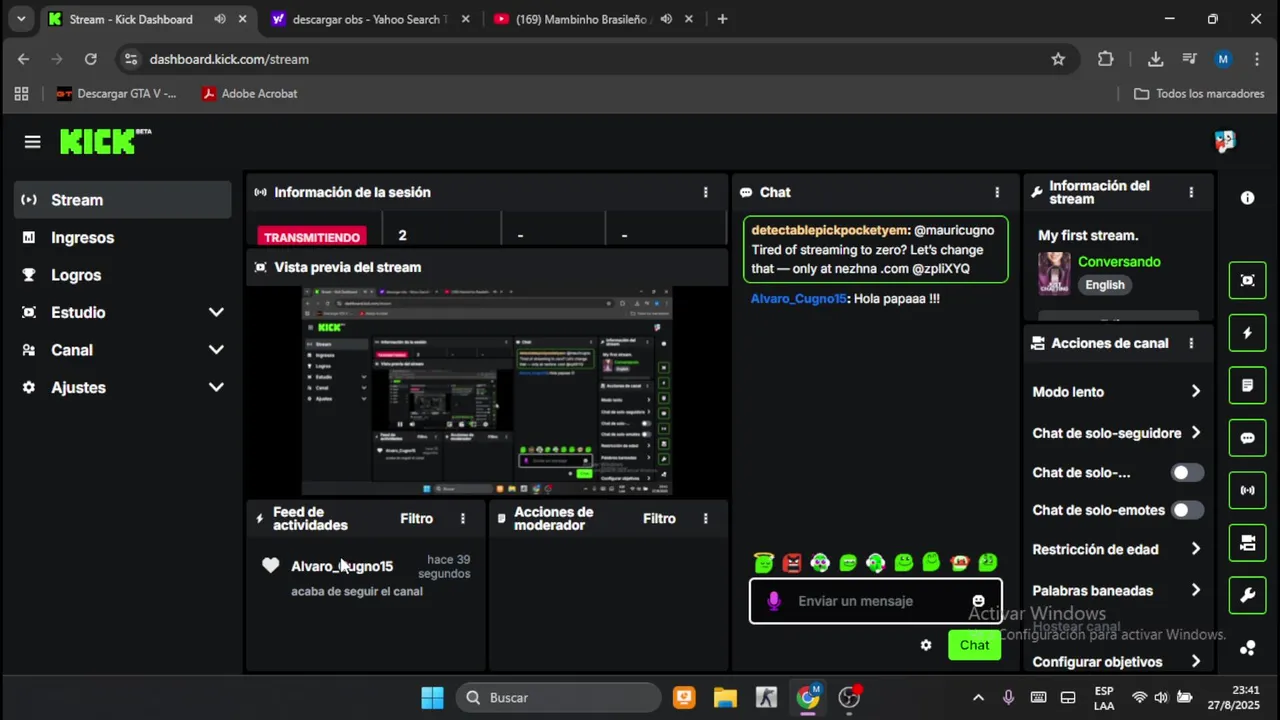Click the Windows Start button
Screen dimensions: 1280x720
432,697
